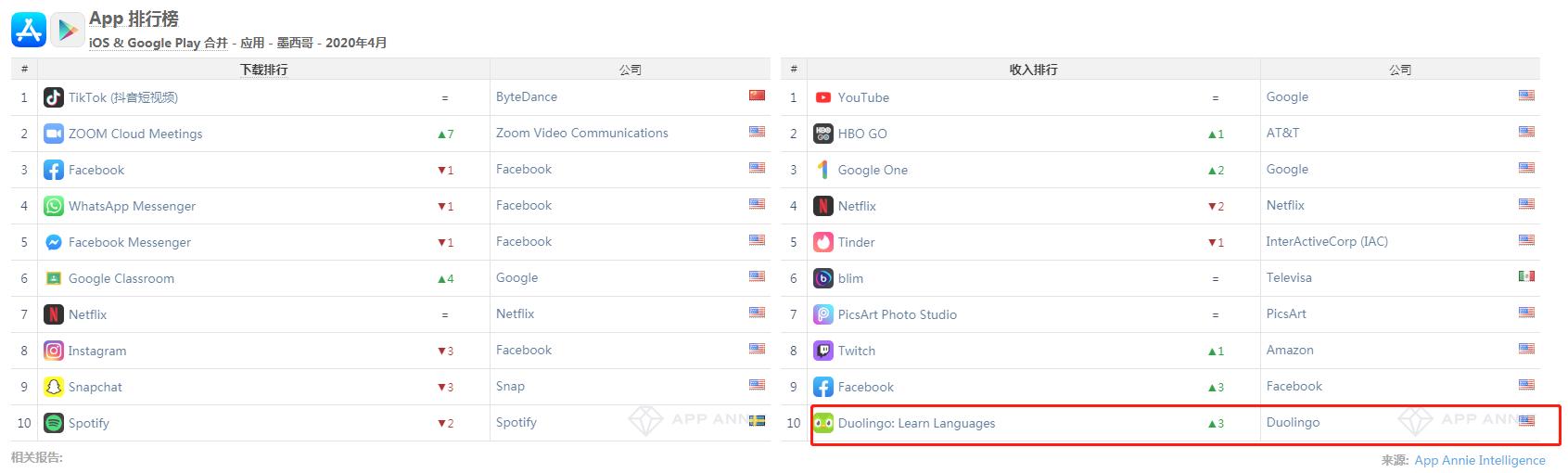This screenshot has width=1568, height=473.
Task: Click the Facebook icon in download ranking
Action: (54, 170)
